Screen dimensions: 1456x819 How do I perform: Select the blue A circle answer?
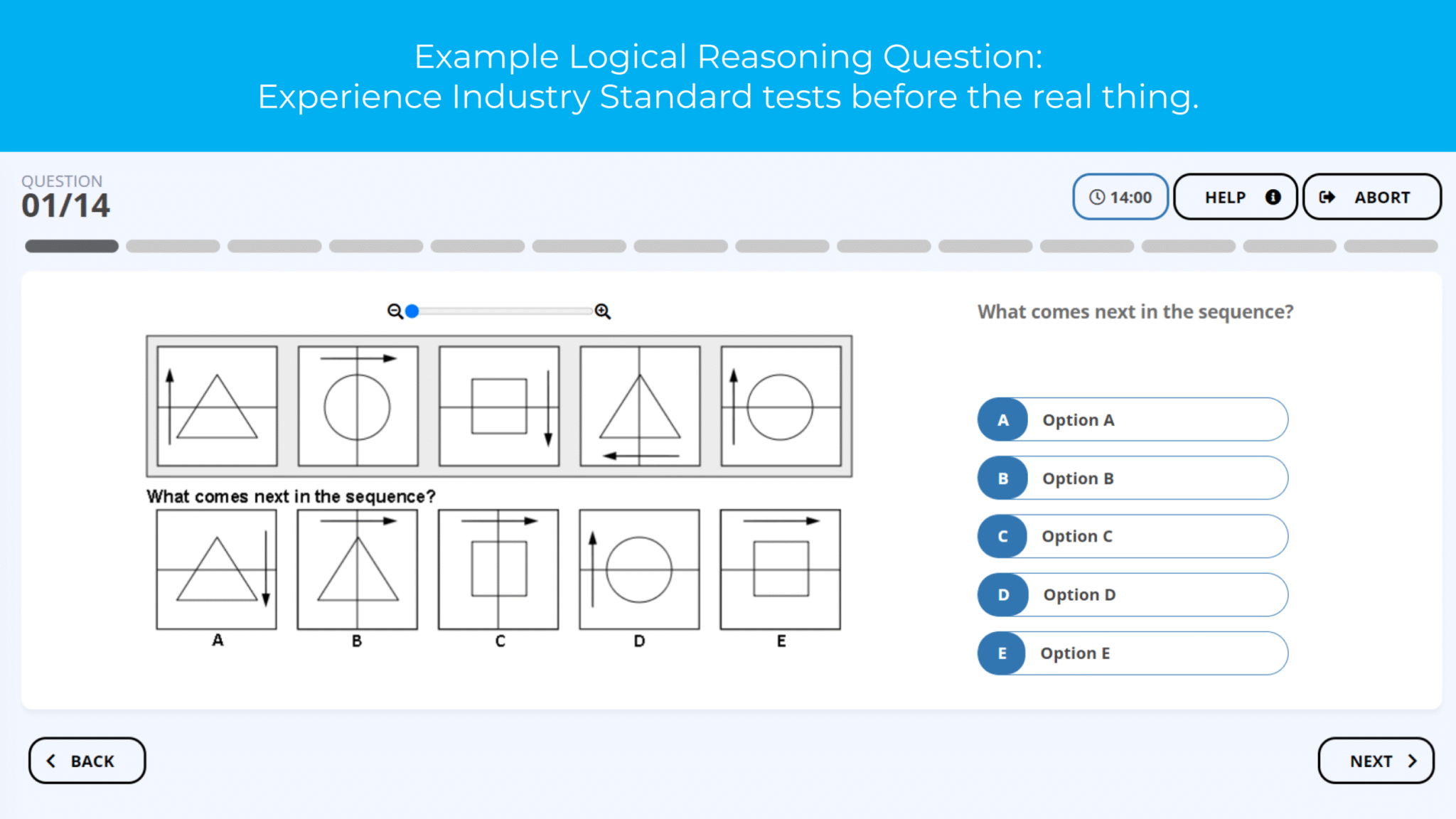(1002, 419)
